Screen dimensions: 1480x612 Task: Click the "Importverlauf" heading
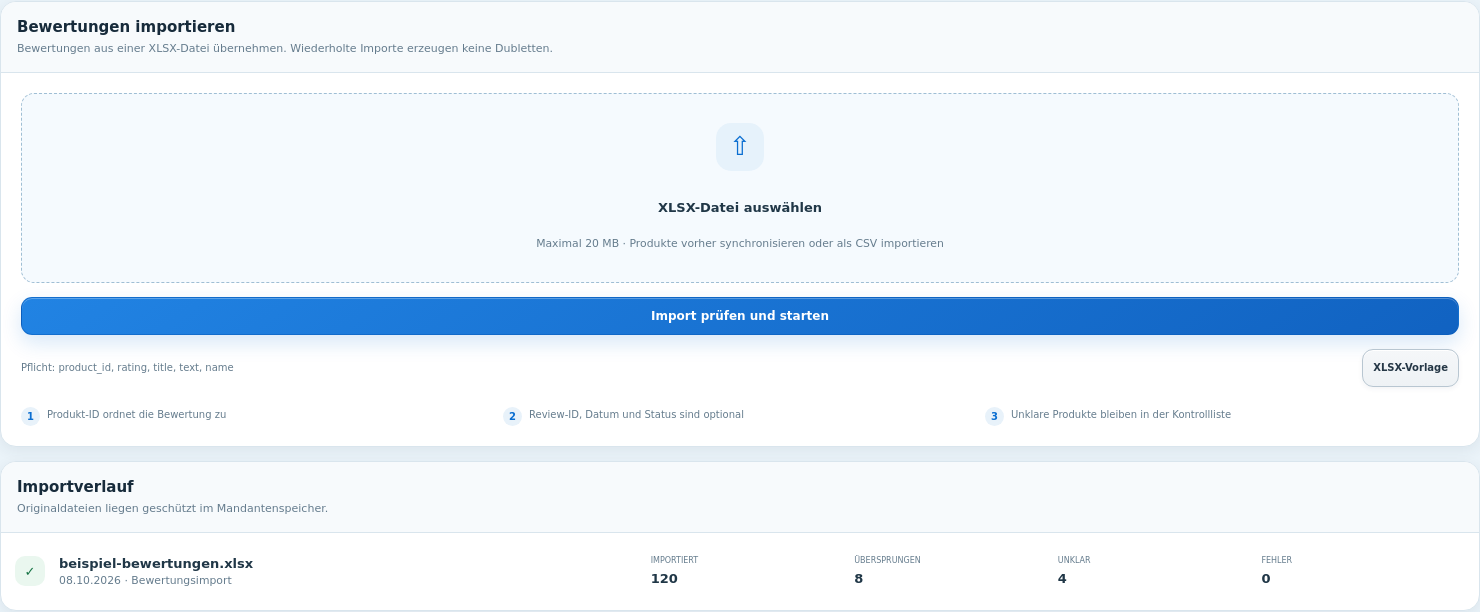click(75, 487)
